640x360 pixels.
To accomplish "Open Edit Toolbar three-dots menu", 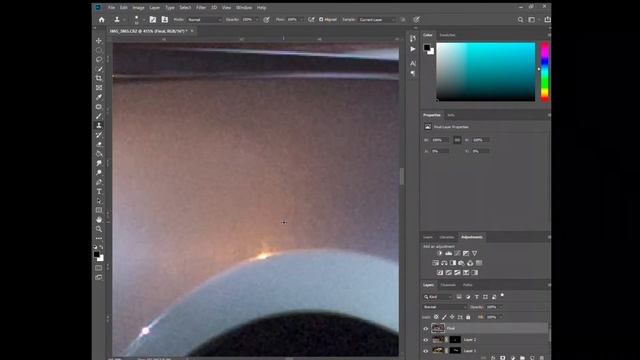I will [x=99, y=238].
